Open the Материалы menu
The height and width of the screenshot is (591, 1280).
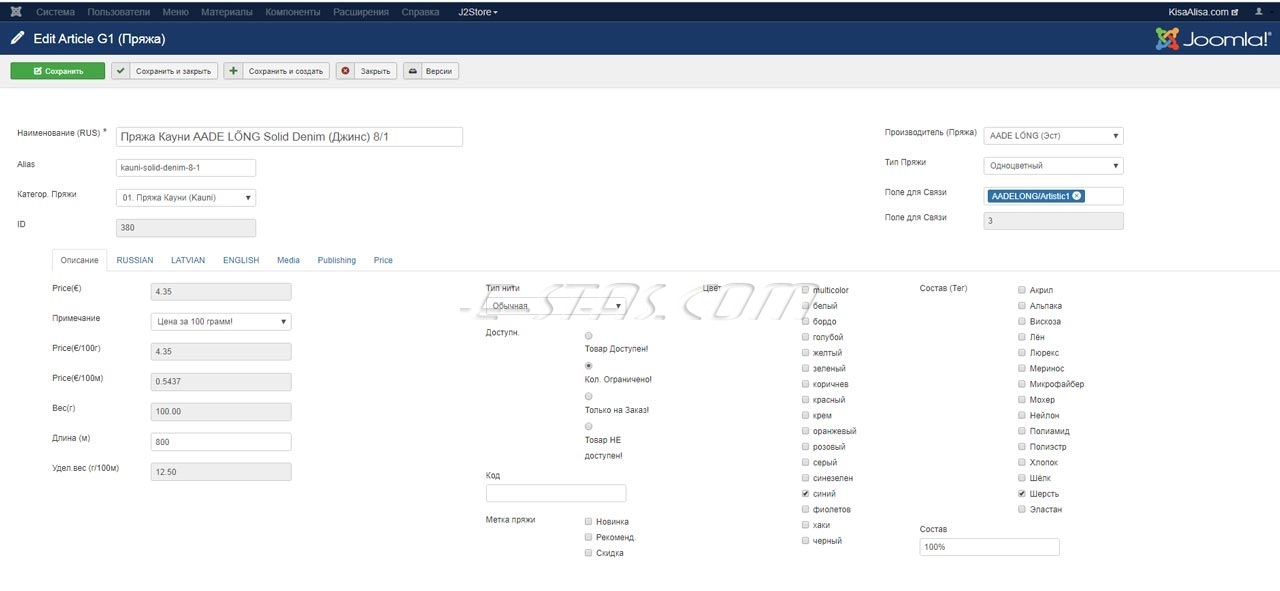[x=227, y=12]
